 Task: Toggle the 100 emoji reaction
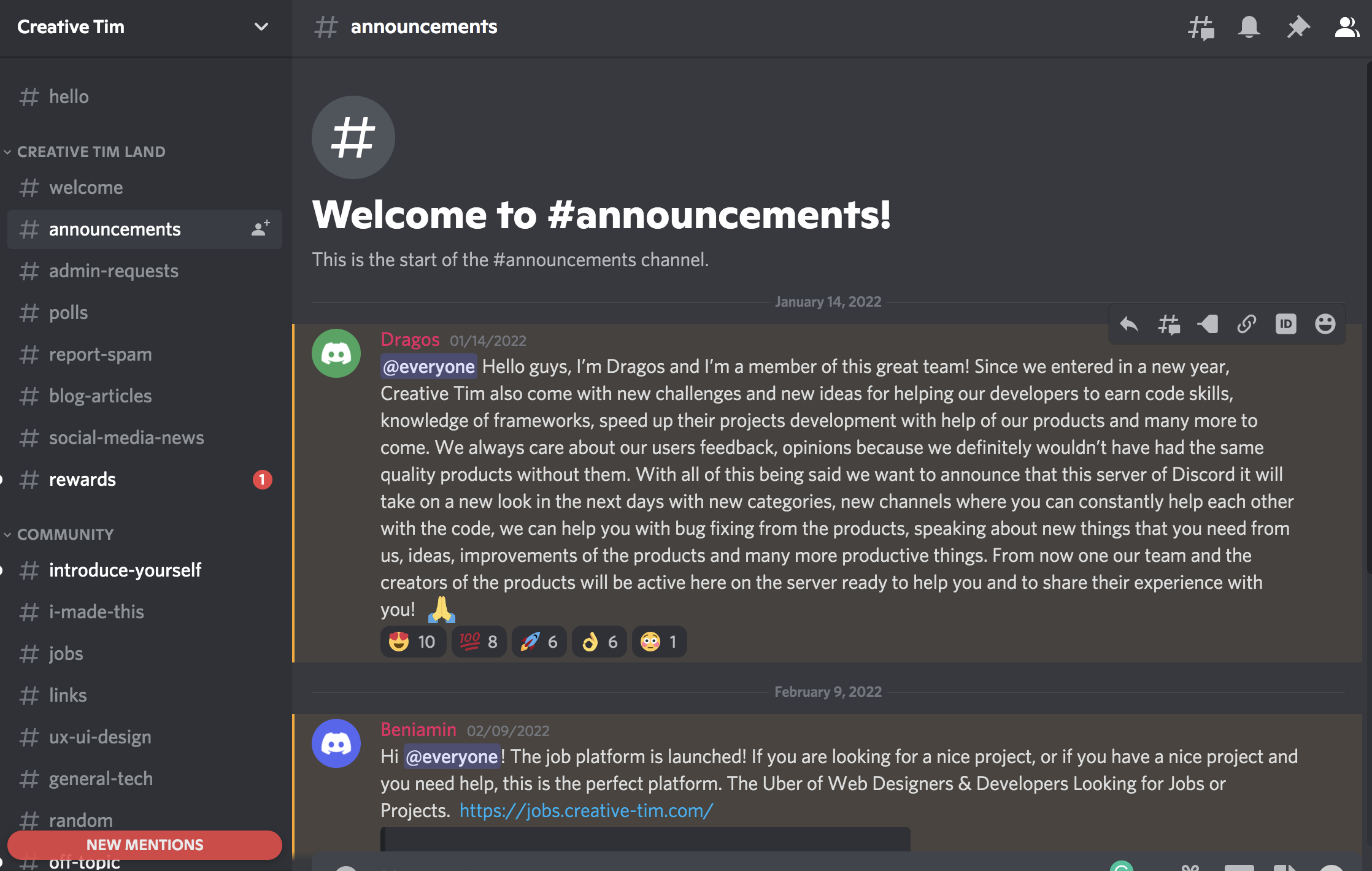479,642
